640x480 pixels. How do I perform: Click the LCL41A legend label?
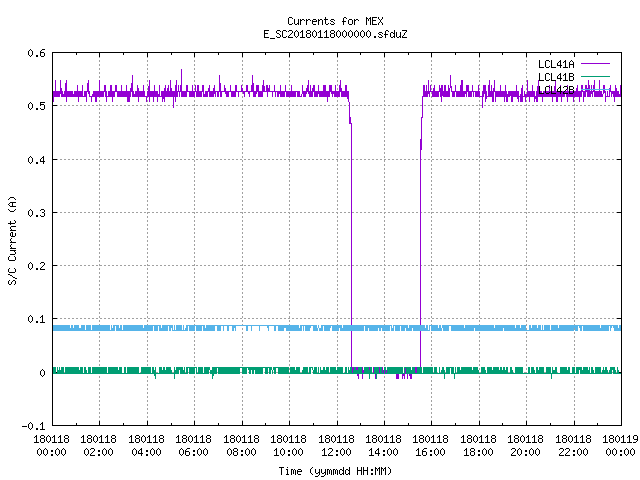click(556, 64)
